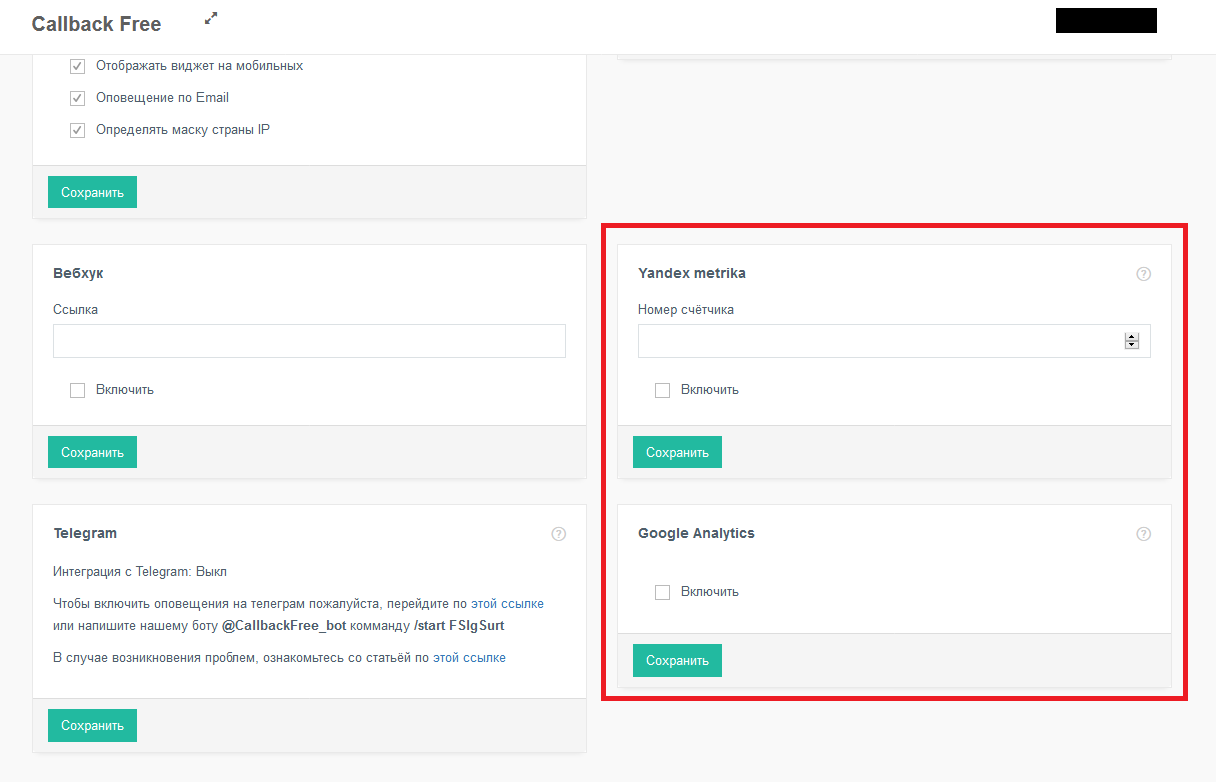The width and height of the screenshot is (1216, 782).
Task: Focus the Вебхук 'Ссылка' input field
Action: 309,341
